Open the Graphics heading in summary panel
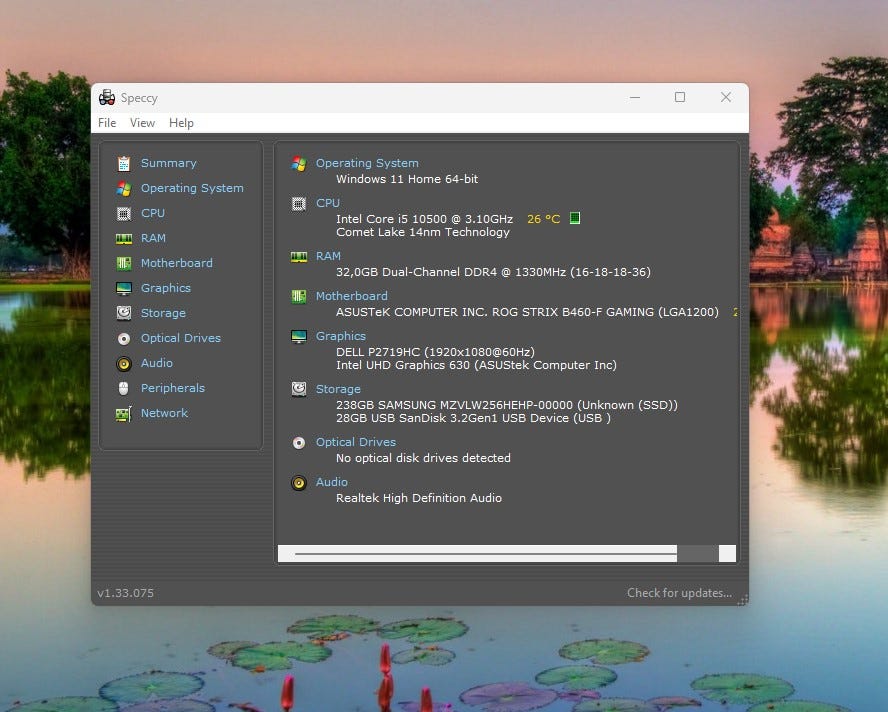The width and height of the screenshot is (888, 712). click(x=341, y=336)
